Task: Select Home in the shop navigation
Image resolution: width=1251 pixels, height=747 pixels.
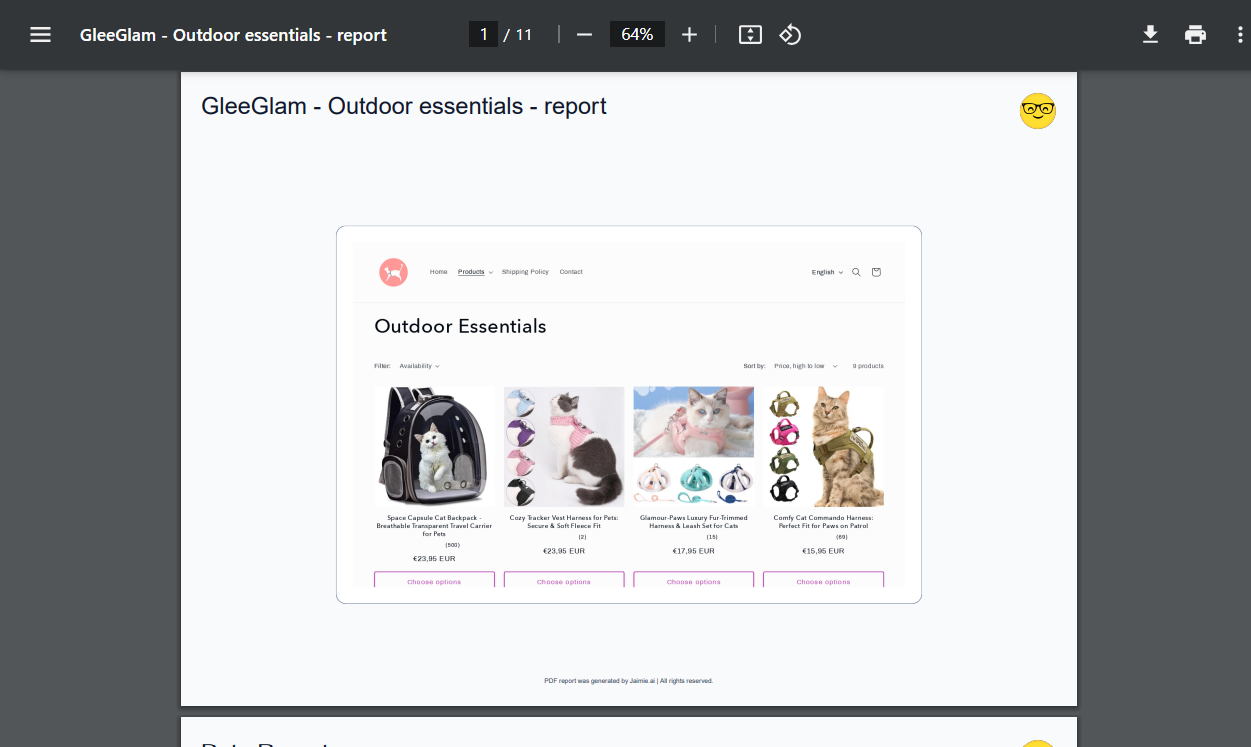Action: pos(439,272)
